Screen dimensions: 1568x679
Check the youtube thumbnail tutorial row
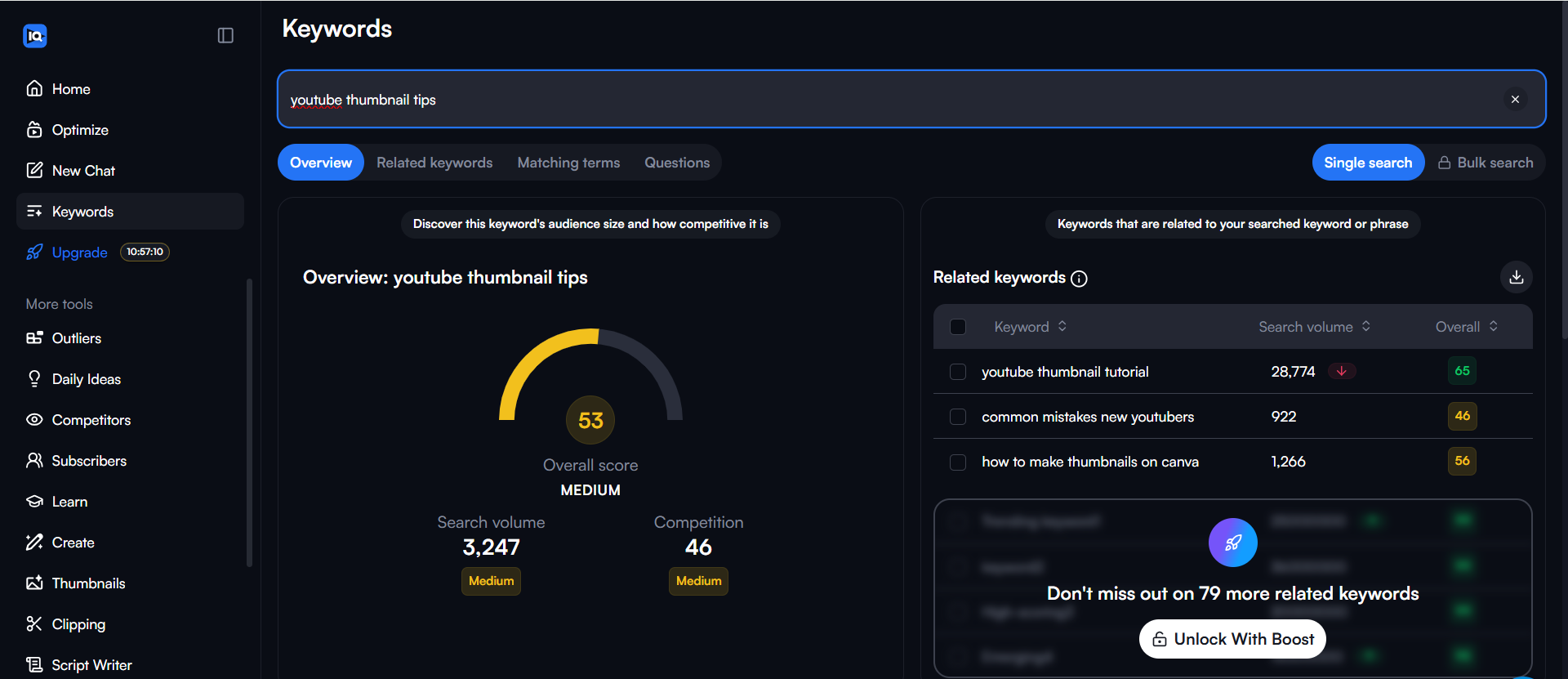[x=958, y=372]
